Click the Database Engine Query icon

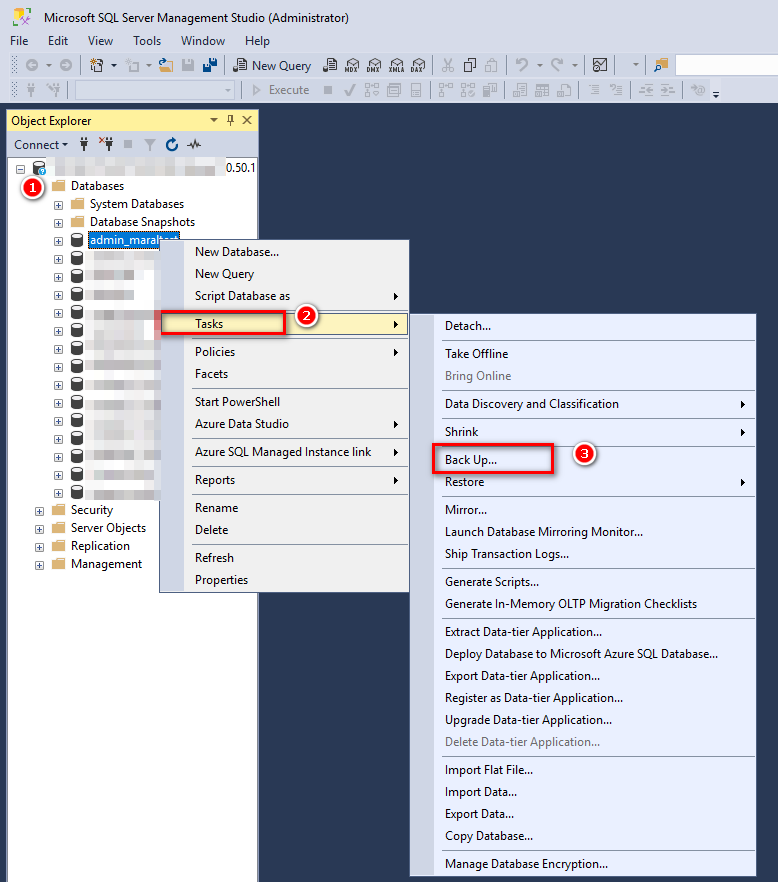point(330,66)
